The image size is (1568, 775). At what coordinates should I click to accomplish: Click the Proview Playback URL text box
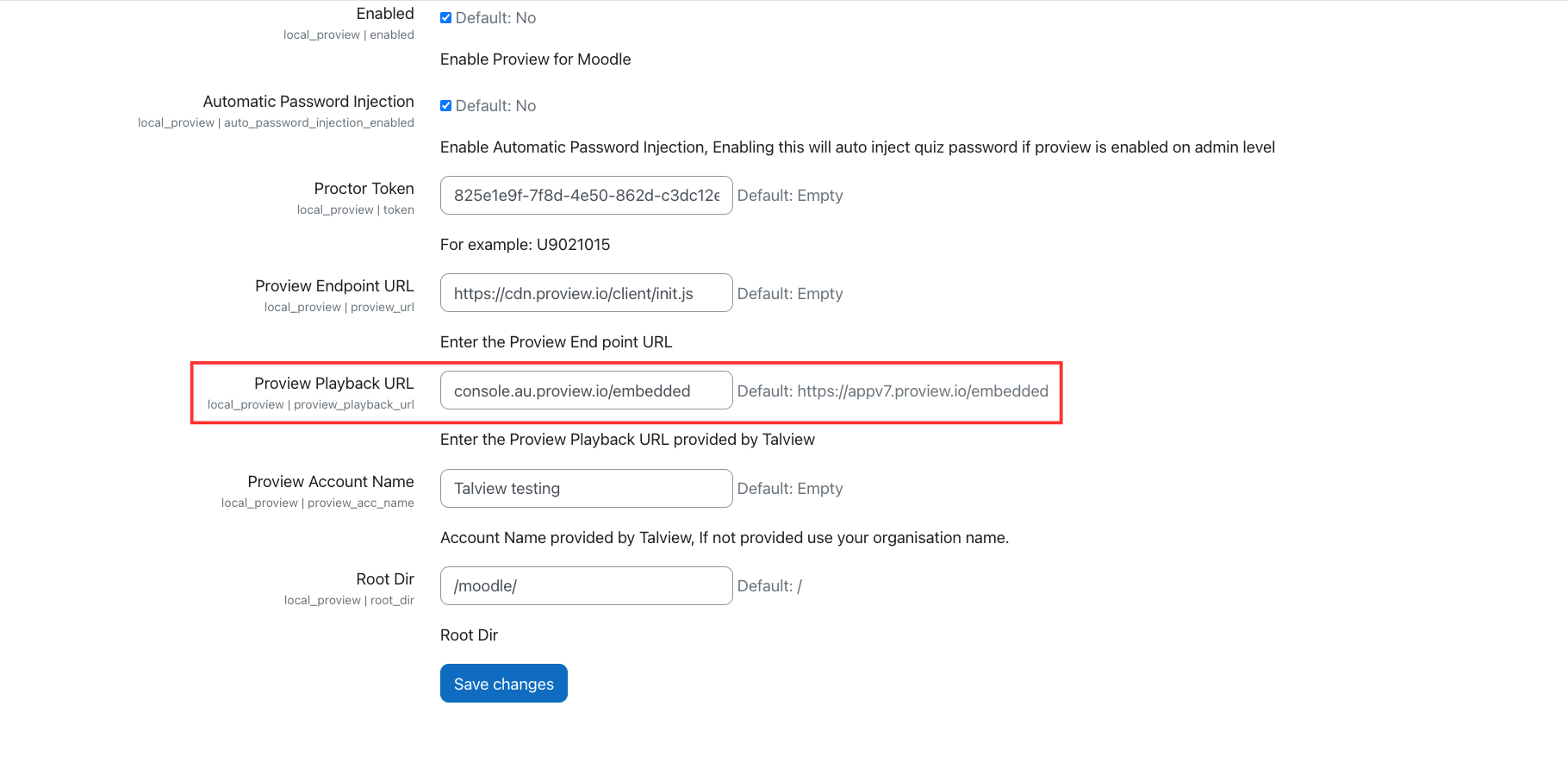coord(586,391)
